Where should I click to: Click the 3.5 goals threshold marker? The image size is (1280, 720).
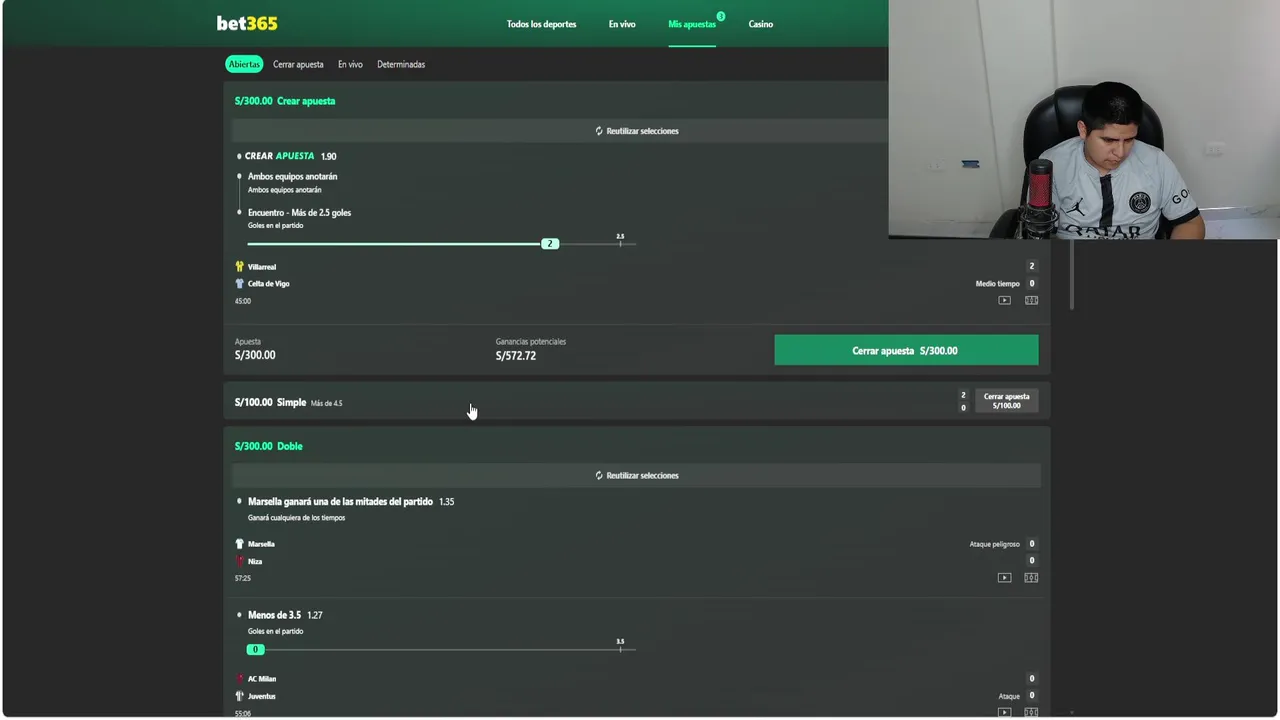tap(620, 645)
